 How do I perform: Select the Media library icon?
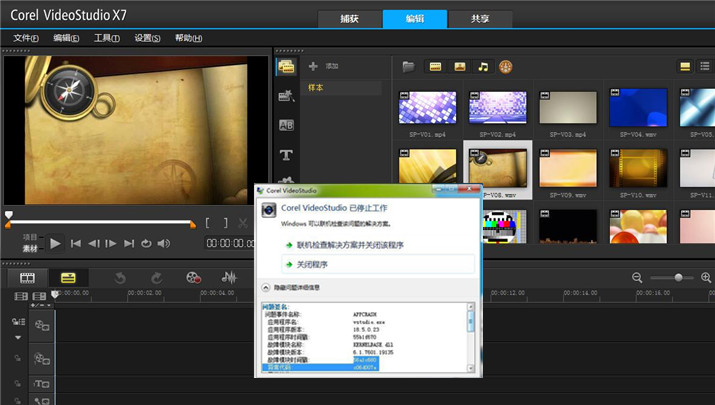click(x=286, y=67)
